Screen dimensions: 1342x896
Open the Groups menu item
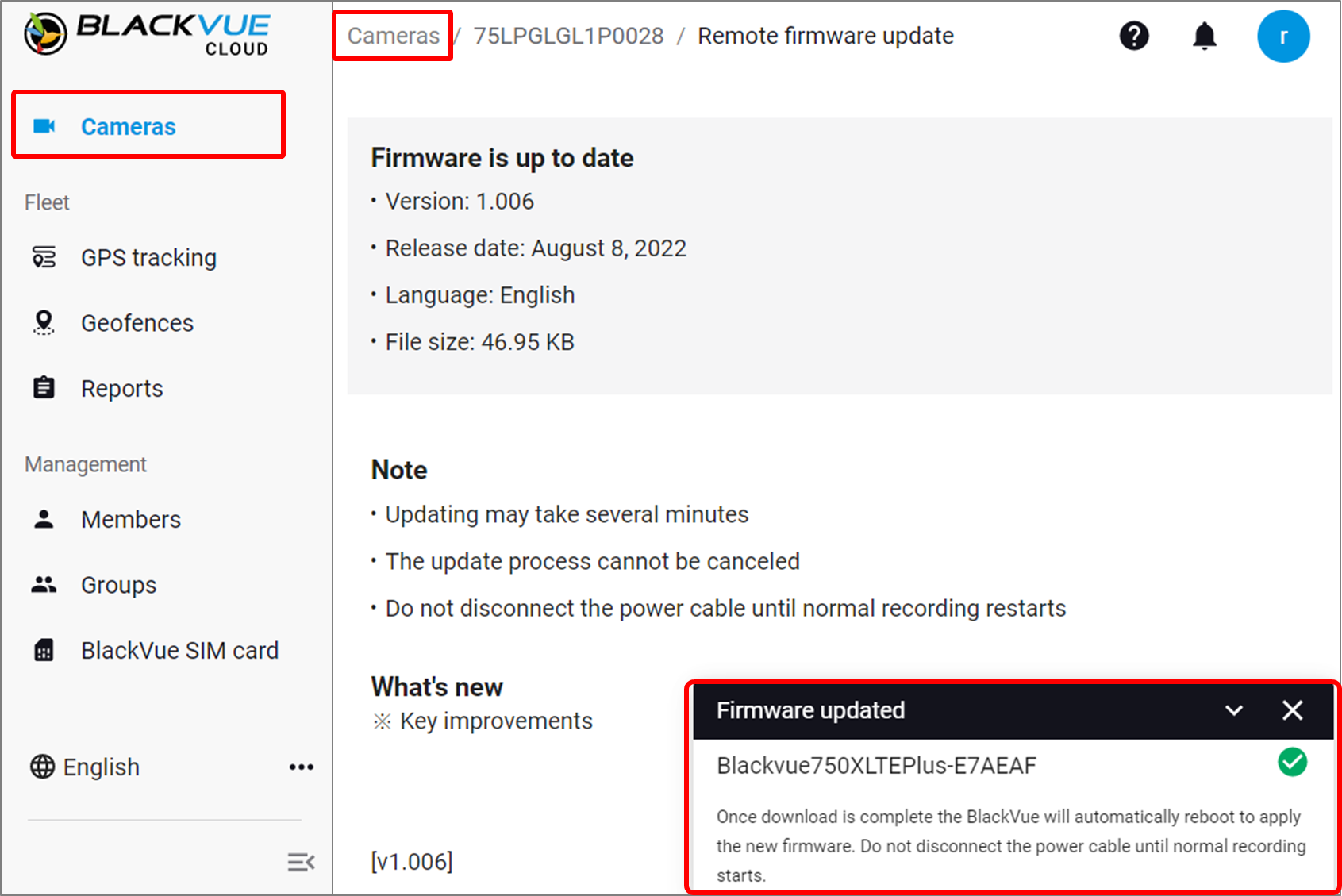(x=119, y=585)
